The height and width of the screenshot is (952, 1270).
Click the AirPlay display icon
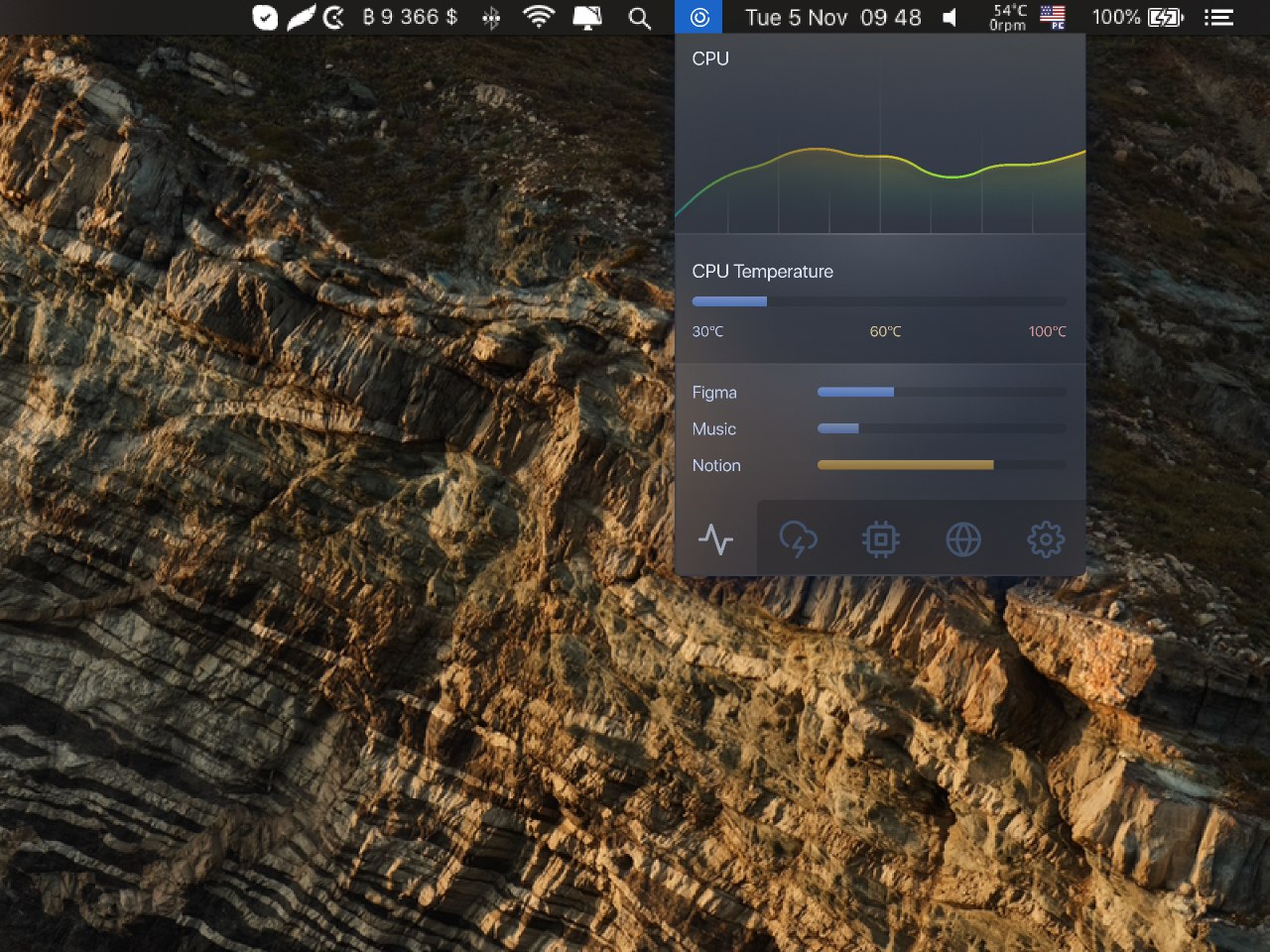tap(587, 18)
